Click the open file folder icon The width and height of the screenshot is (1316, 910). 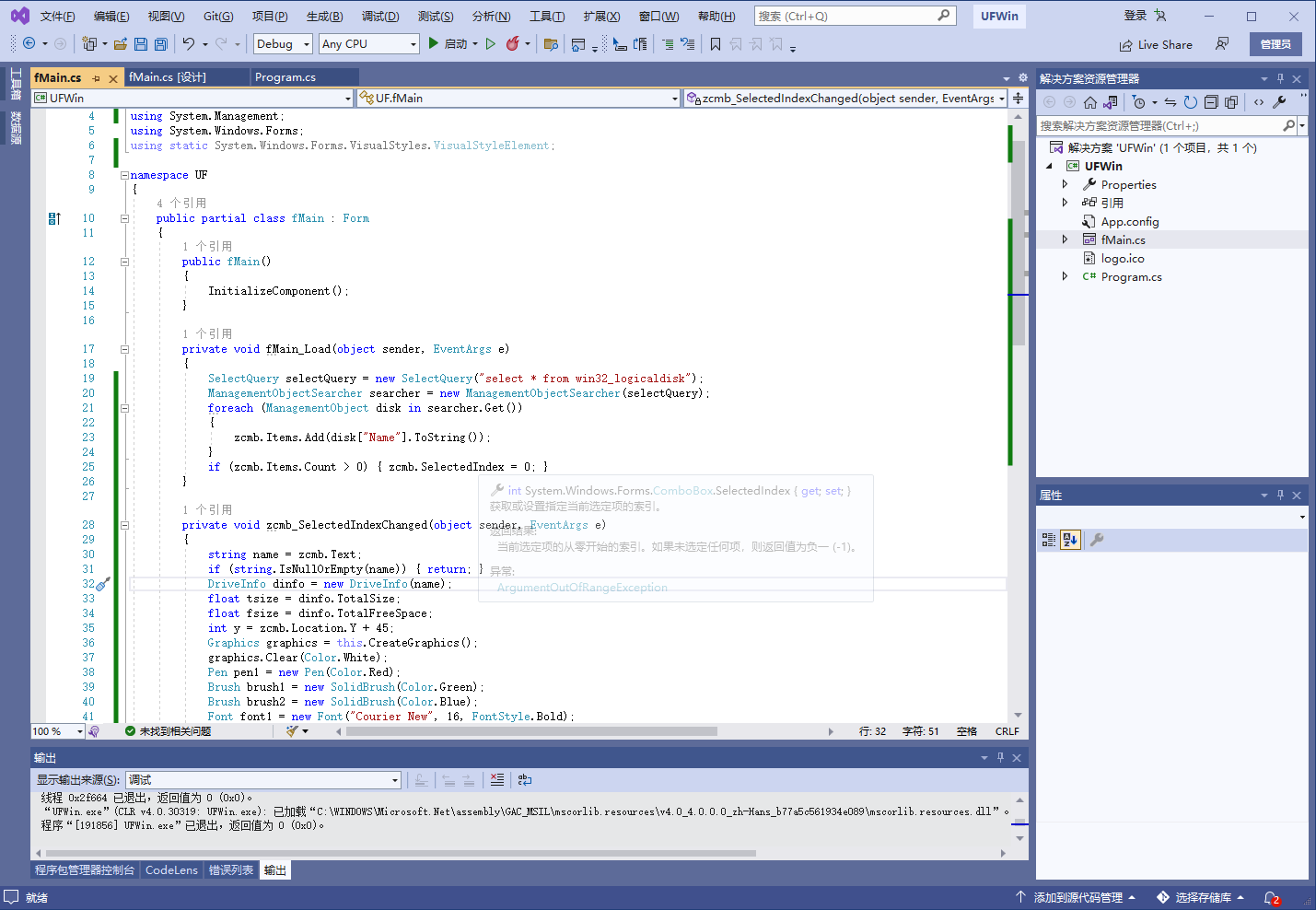pos(121,43)
